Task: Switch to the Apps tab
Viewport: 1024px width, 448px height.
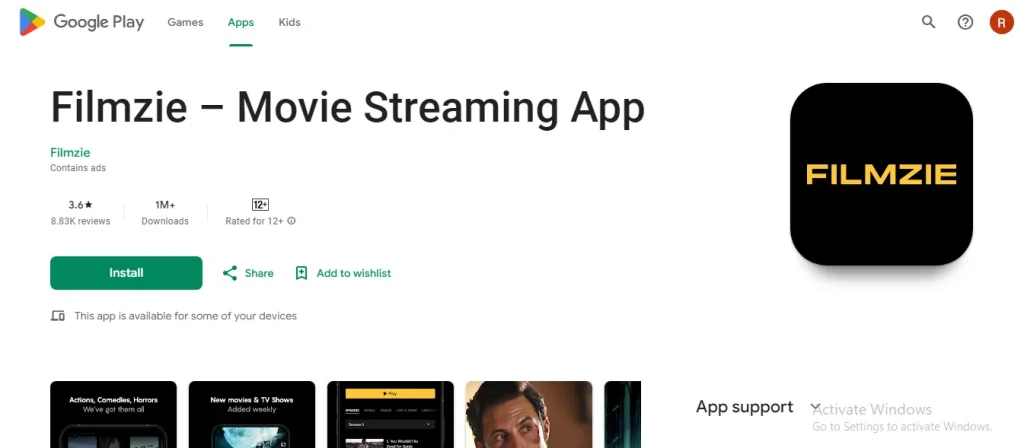Action: pos(241,22)
